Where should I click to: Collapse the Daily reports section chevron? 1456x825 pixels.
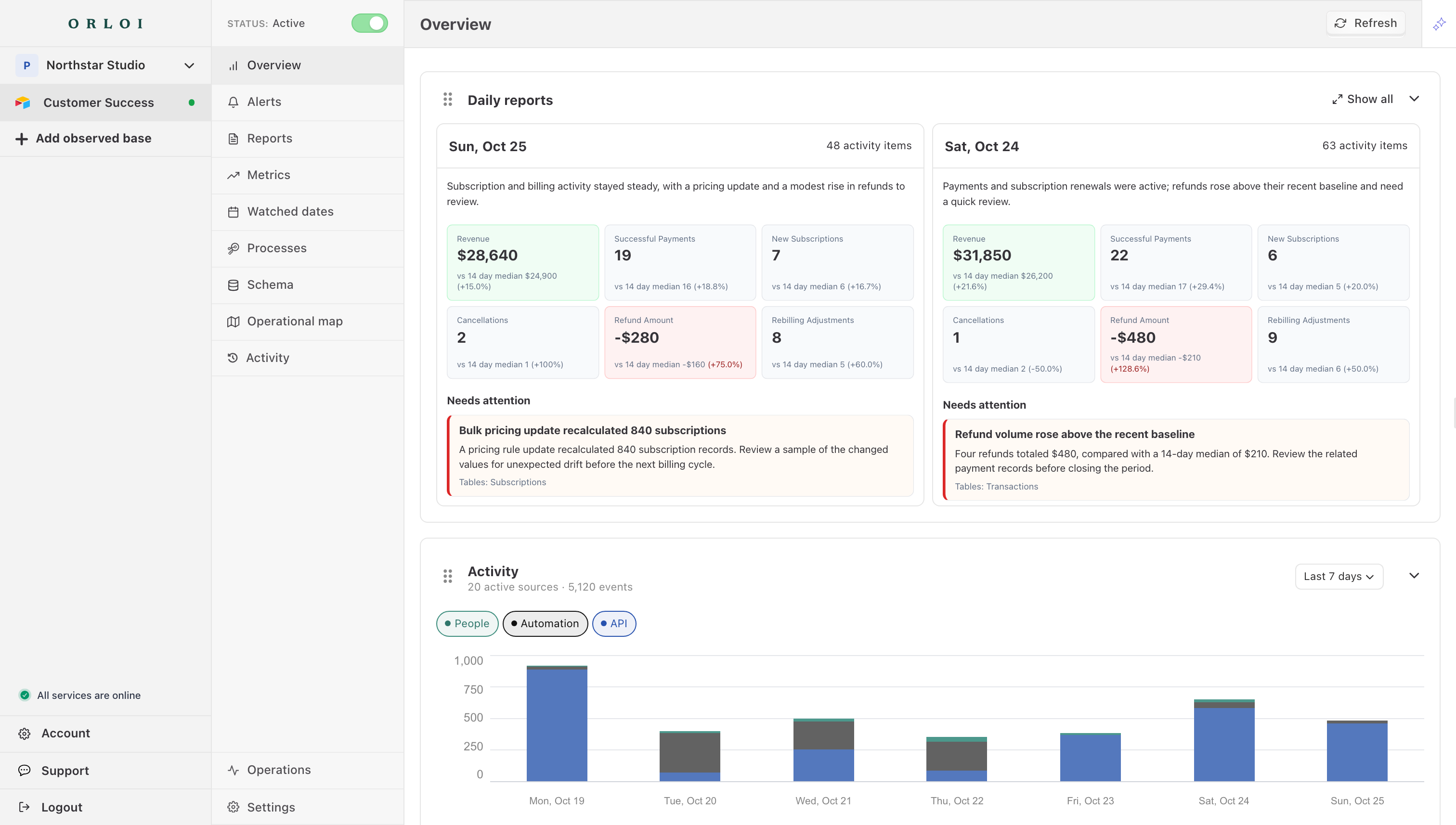pos(1414,99)
